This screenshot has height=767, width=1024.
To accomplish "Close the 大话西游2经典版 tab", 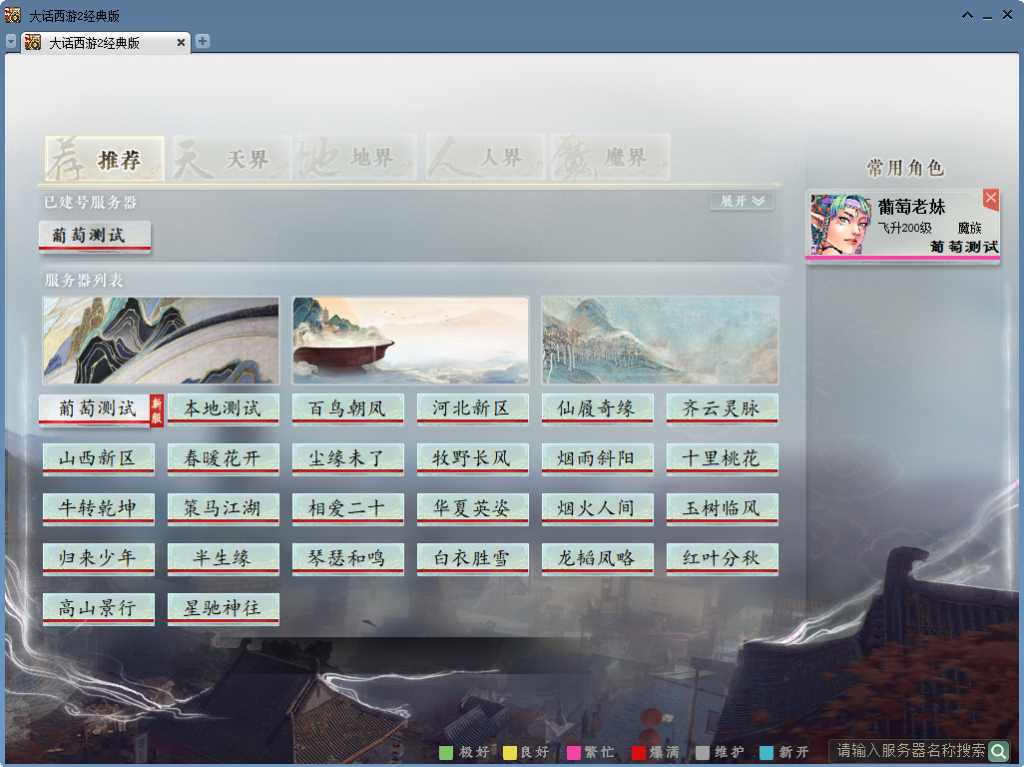I will click(181, 43).
